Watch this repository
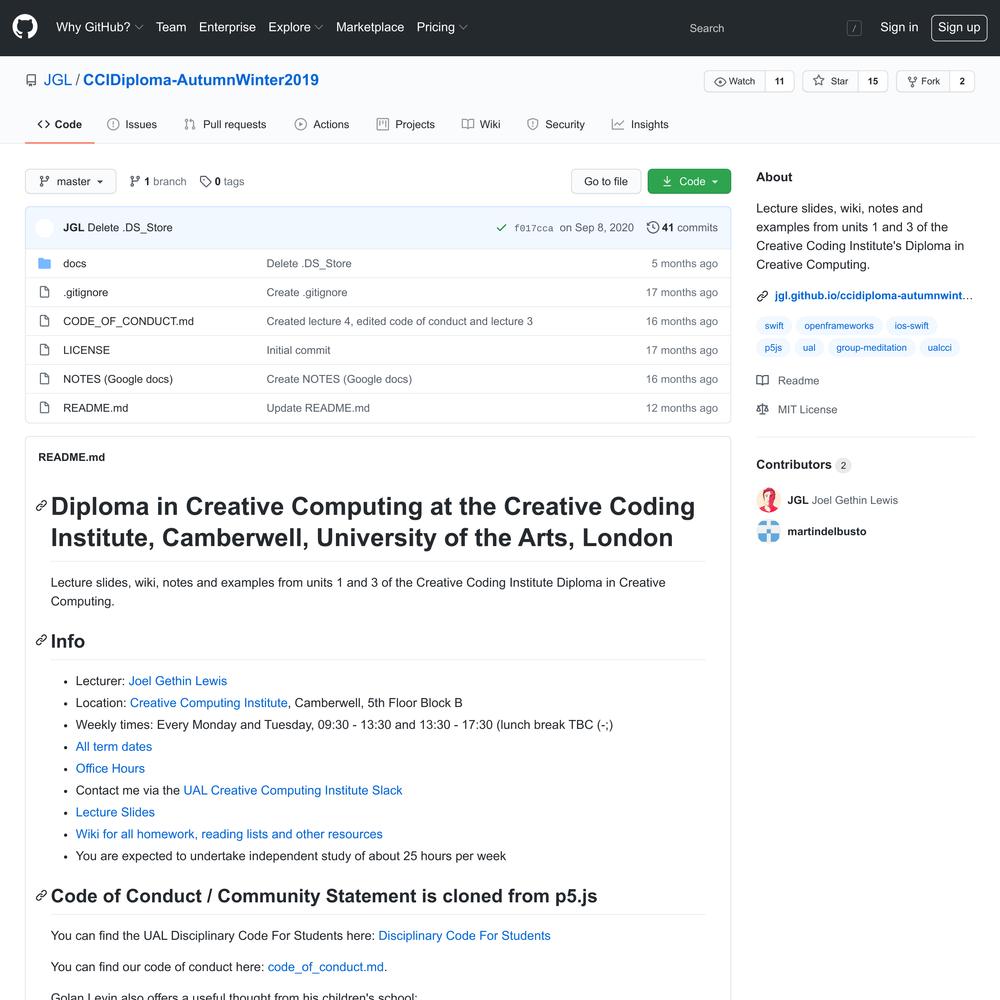This screenshot has width=1000, height=1000. tap(735, 82)
